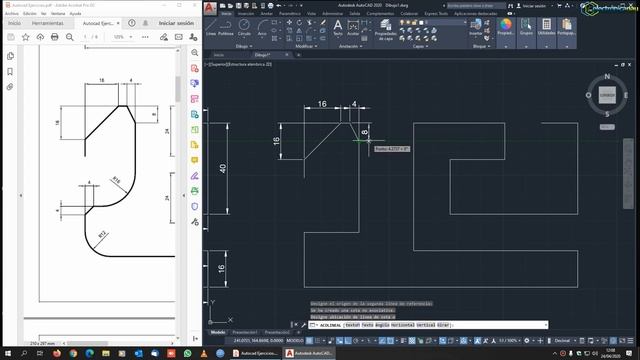Open the Vista ribbon tab
Screen dimensions: 640x360
pyautogui.click(x=311, y=13)
